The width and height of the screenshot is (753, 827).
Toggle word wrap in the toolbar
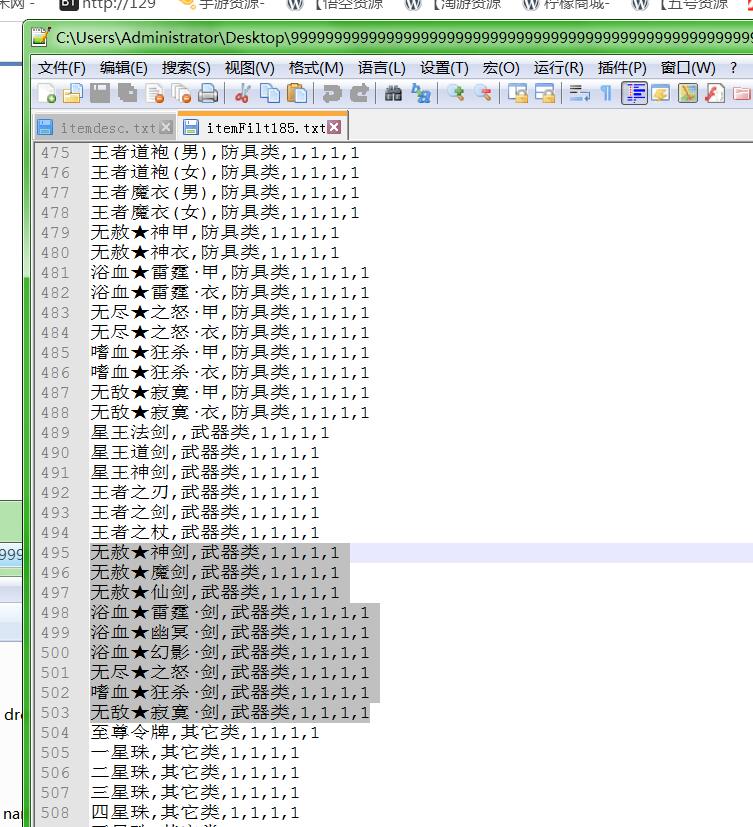578,94
